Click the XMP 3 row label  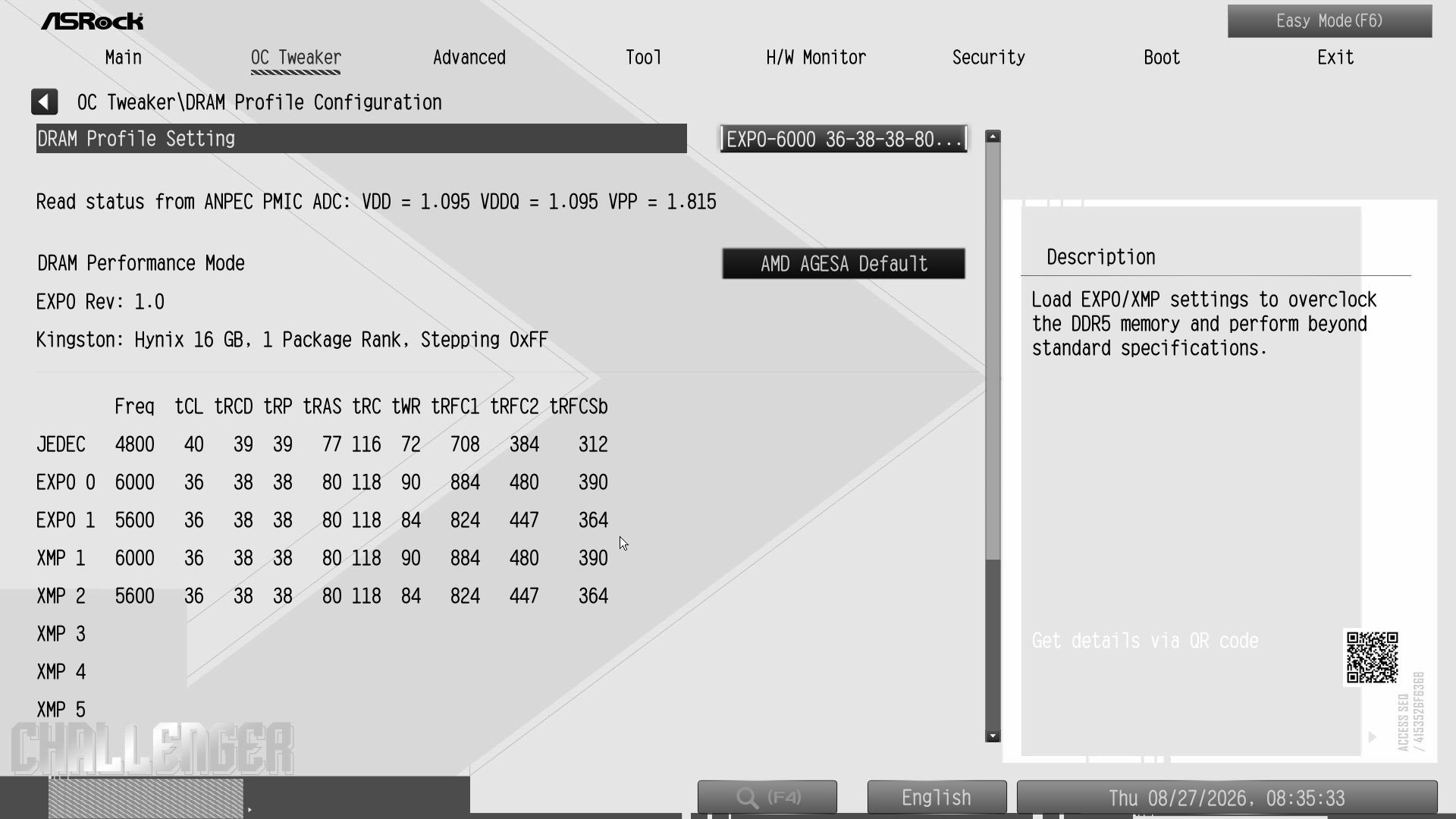pos(61,634)
